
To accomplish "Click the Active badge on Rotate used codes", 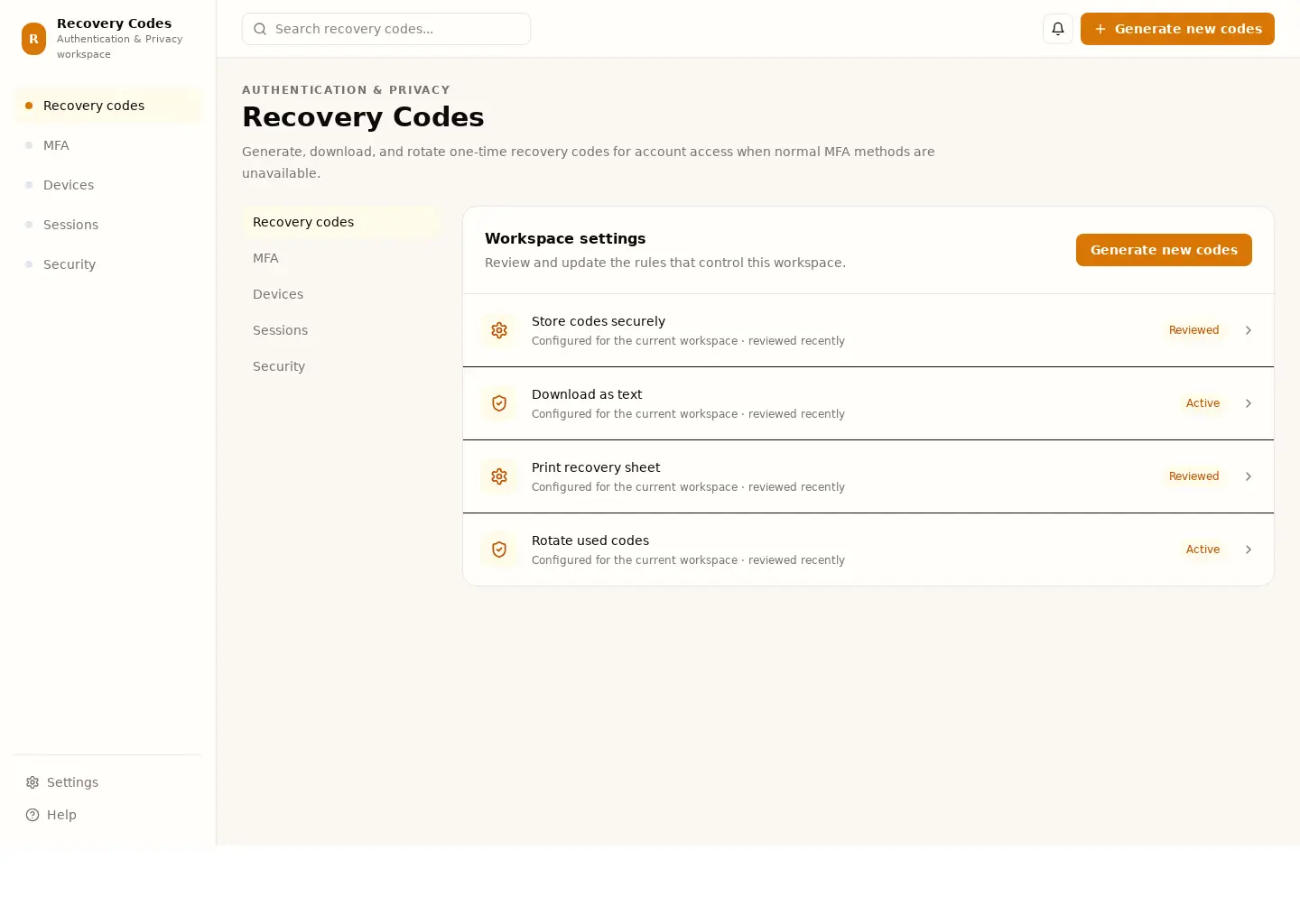I will (x=1202, y=550).
